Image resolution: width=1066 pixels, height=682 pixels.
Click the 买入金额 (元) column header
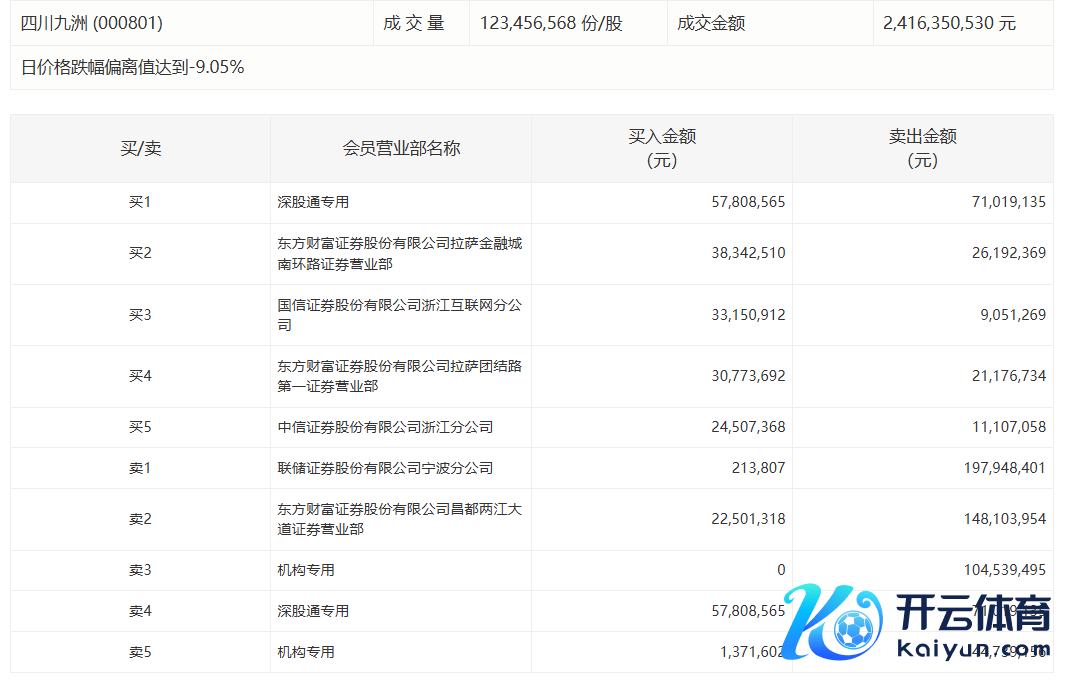click(662, 148)
